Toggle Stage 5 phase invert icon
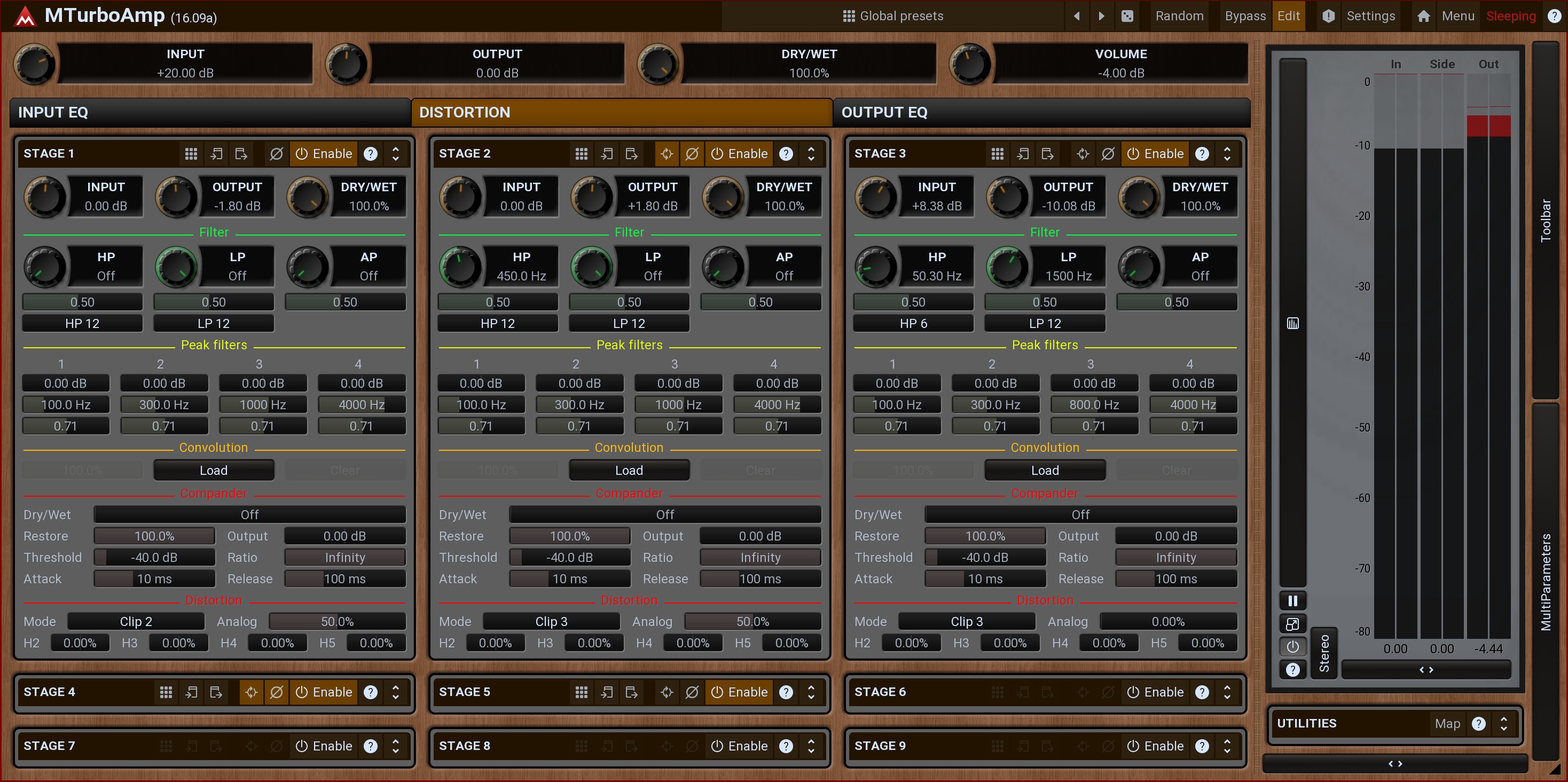The image size is (1568, 782). pyautogui.click(x=692, y=692)
